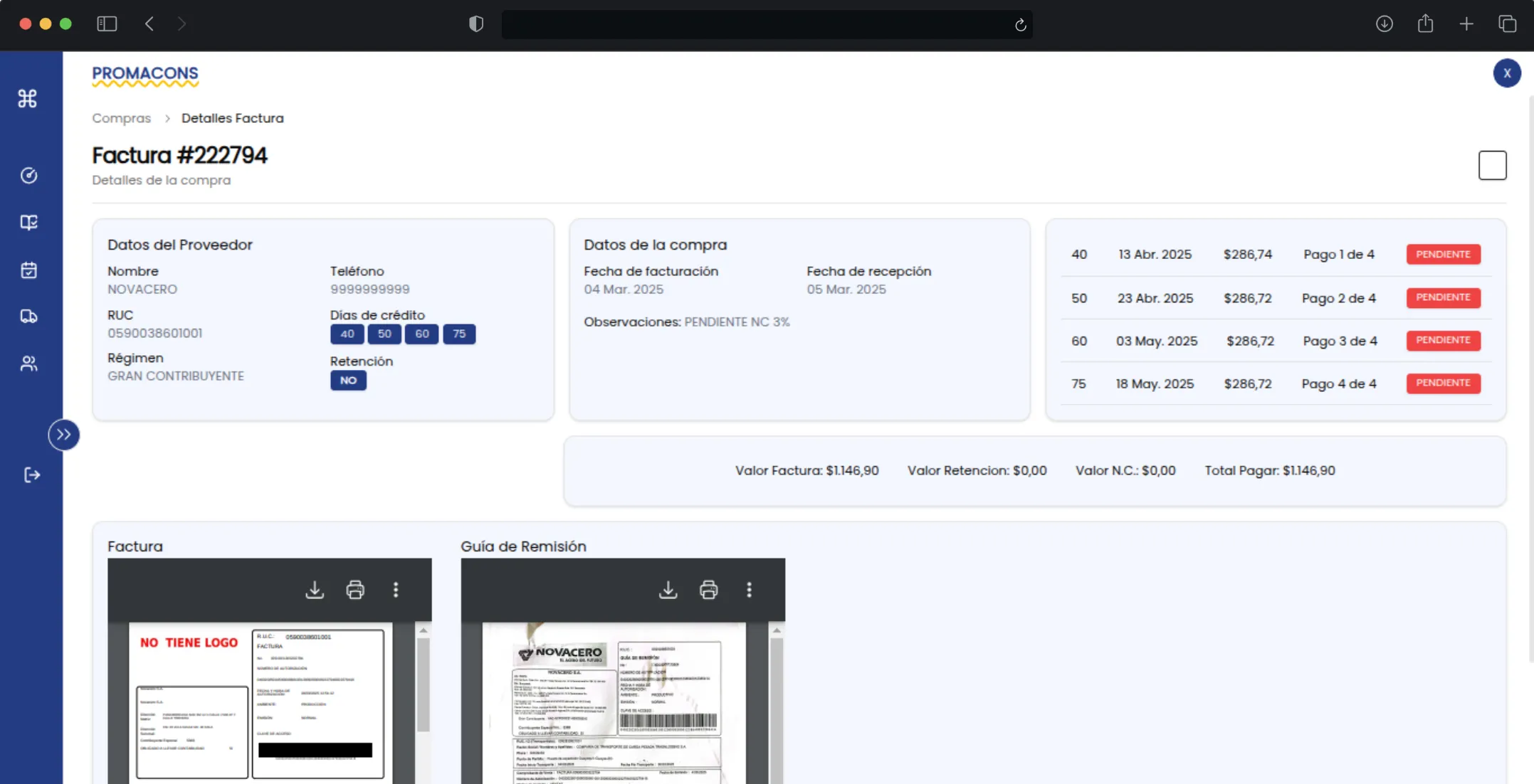1534x784 pixels.
Task: Download the Factura document
Action: pos(315,589)
